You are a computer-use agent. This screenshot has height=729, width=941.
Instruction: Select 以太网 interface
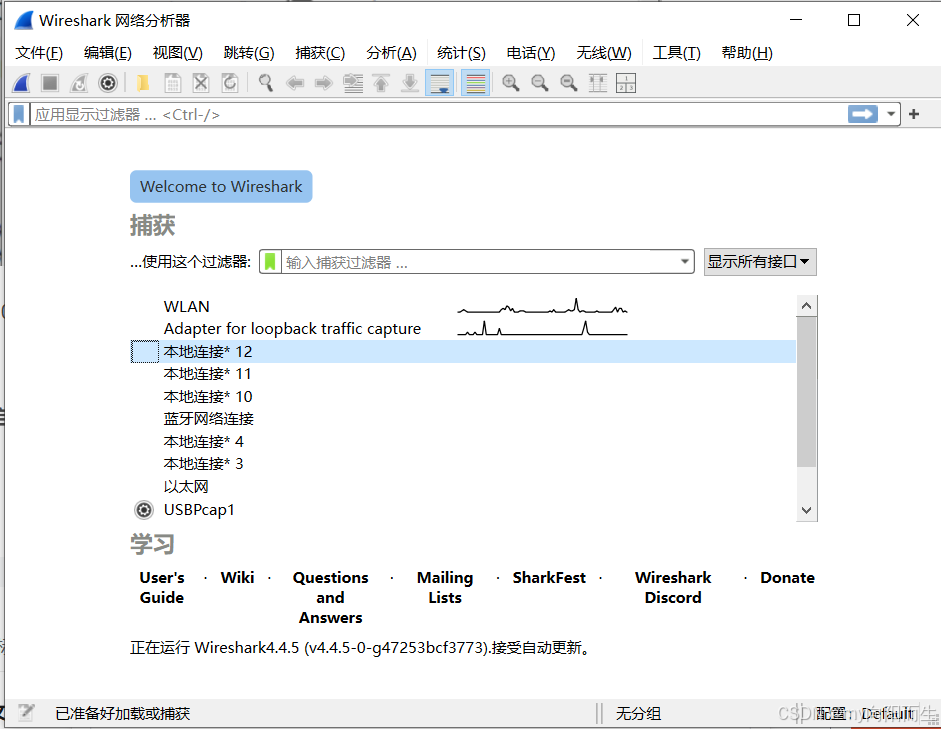pyautogui.click(x=463, y=487)
